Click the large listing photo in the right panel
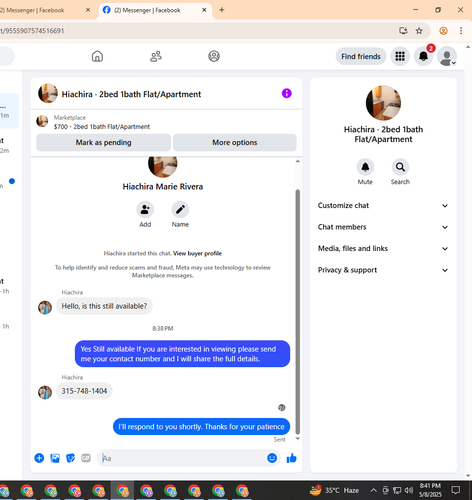 pyautogui.click(x=383, y=103)
